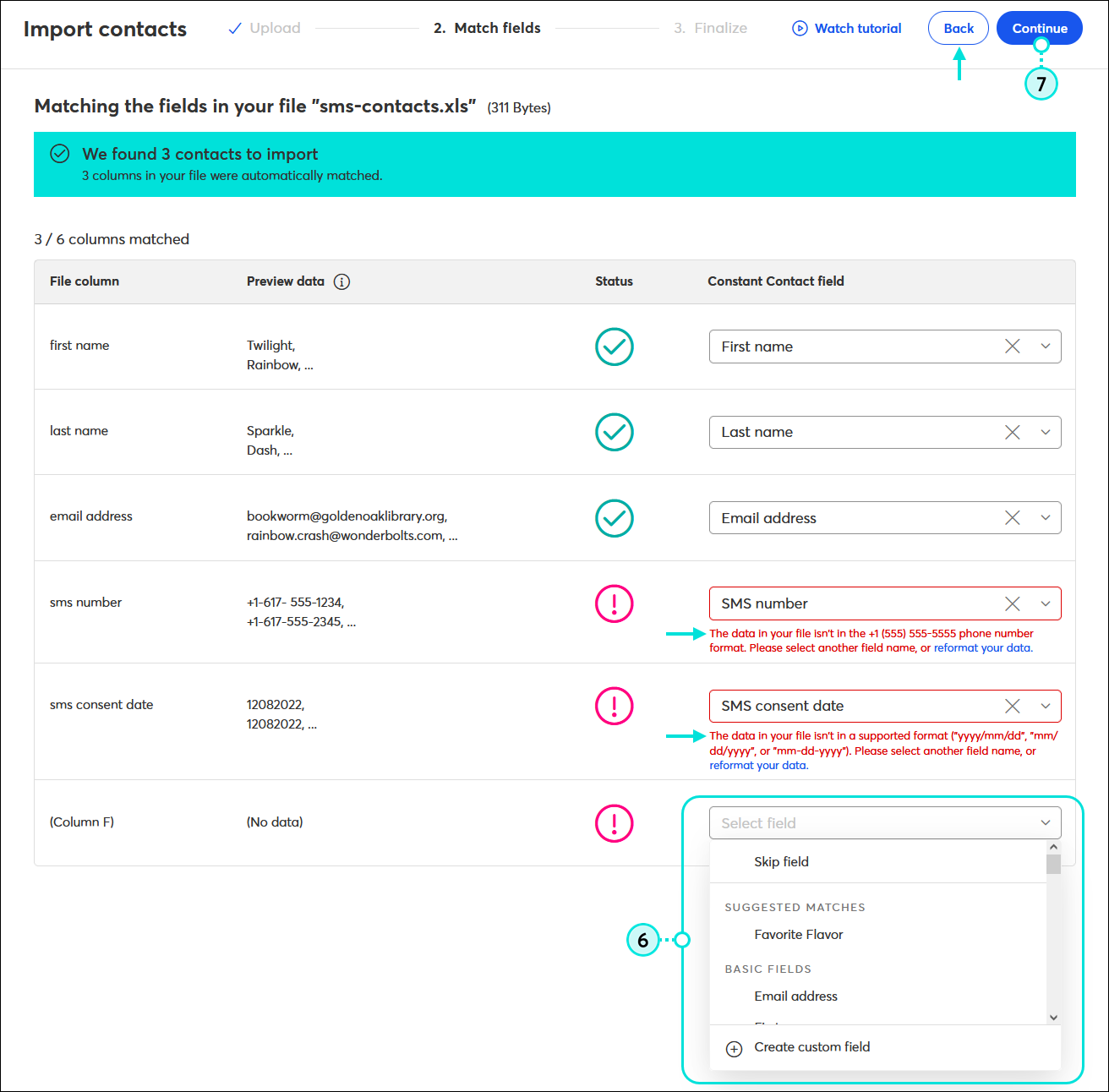Click the sms consent date error icon
Viewport: 1109px width, 1092px height.
click(615, 706)
